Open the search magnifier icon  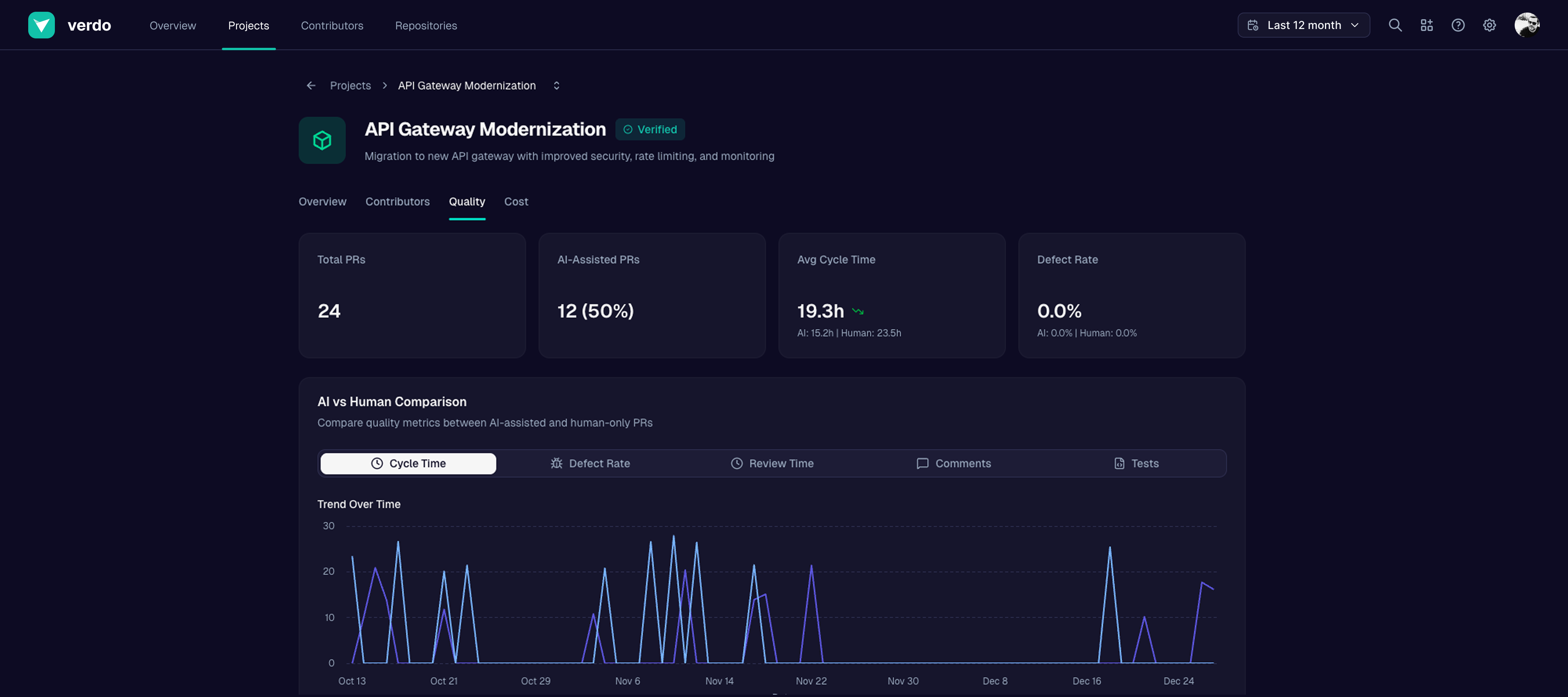1395,25
